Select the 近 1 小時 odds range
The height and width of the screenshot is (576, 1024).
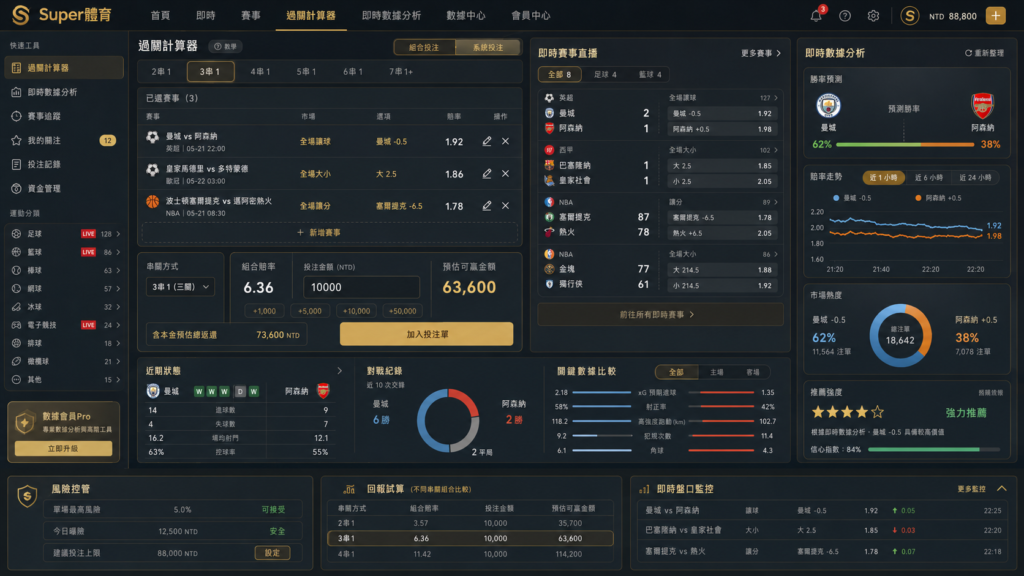884,178
